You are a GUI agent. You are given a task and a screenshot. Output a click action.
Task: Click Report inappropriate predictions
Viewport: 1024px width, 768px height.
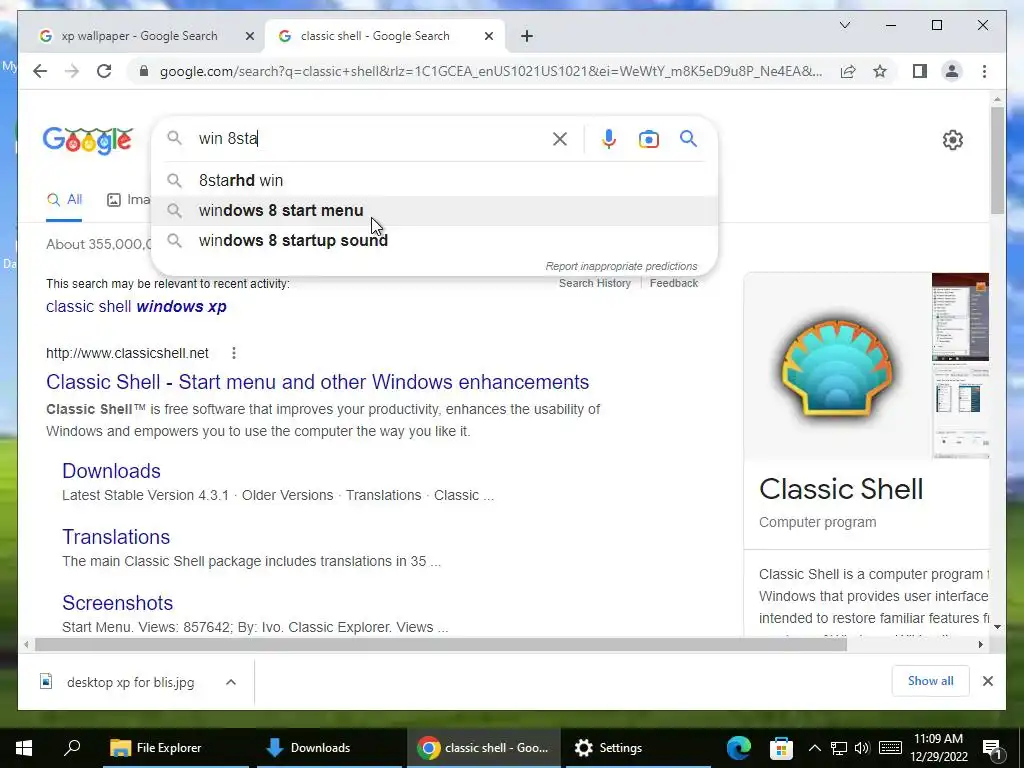coord(621,266)
